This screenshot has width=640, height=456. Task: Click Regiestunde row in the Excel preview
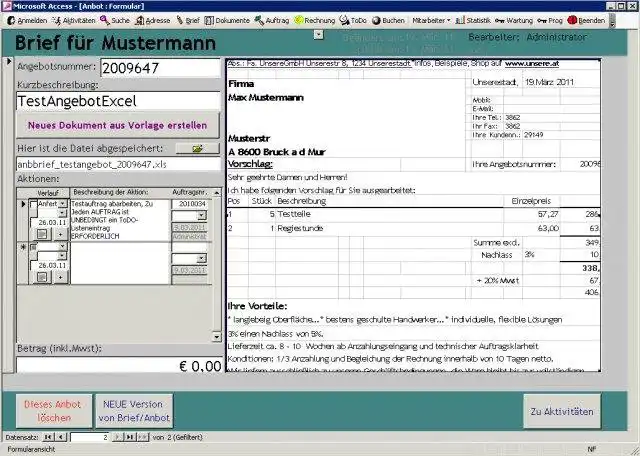click(x=413, y=228)
